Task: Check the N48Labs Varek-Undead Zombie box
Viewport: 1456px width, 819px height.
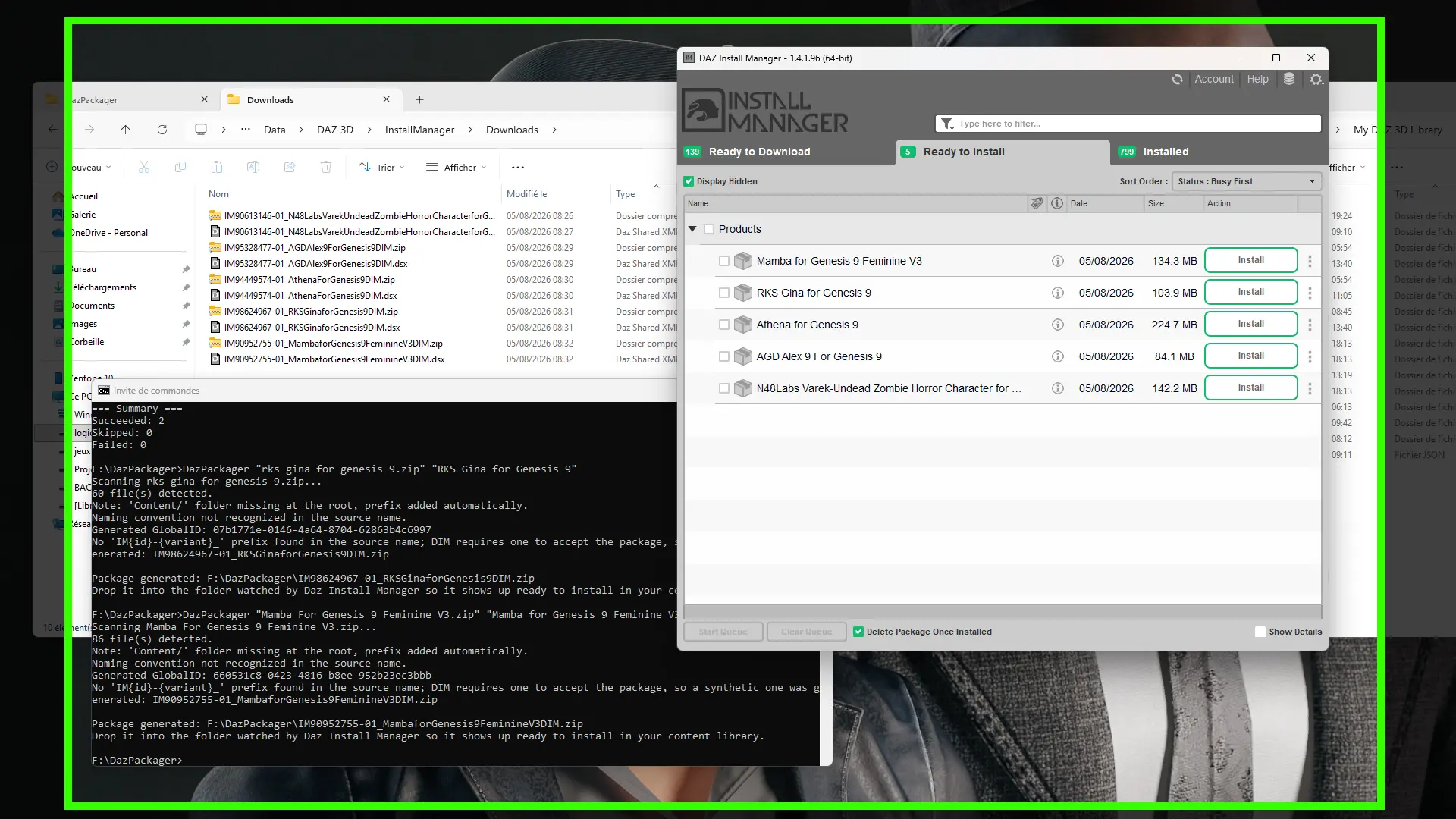Action: tap(724, 388)
